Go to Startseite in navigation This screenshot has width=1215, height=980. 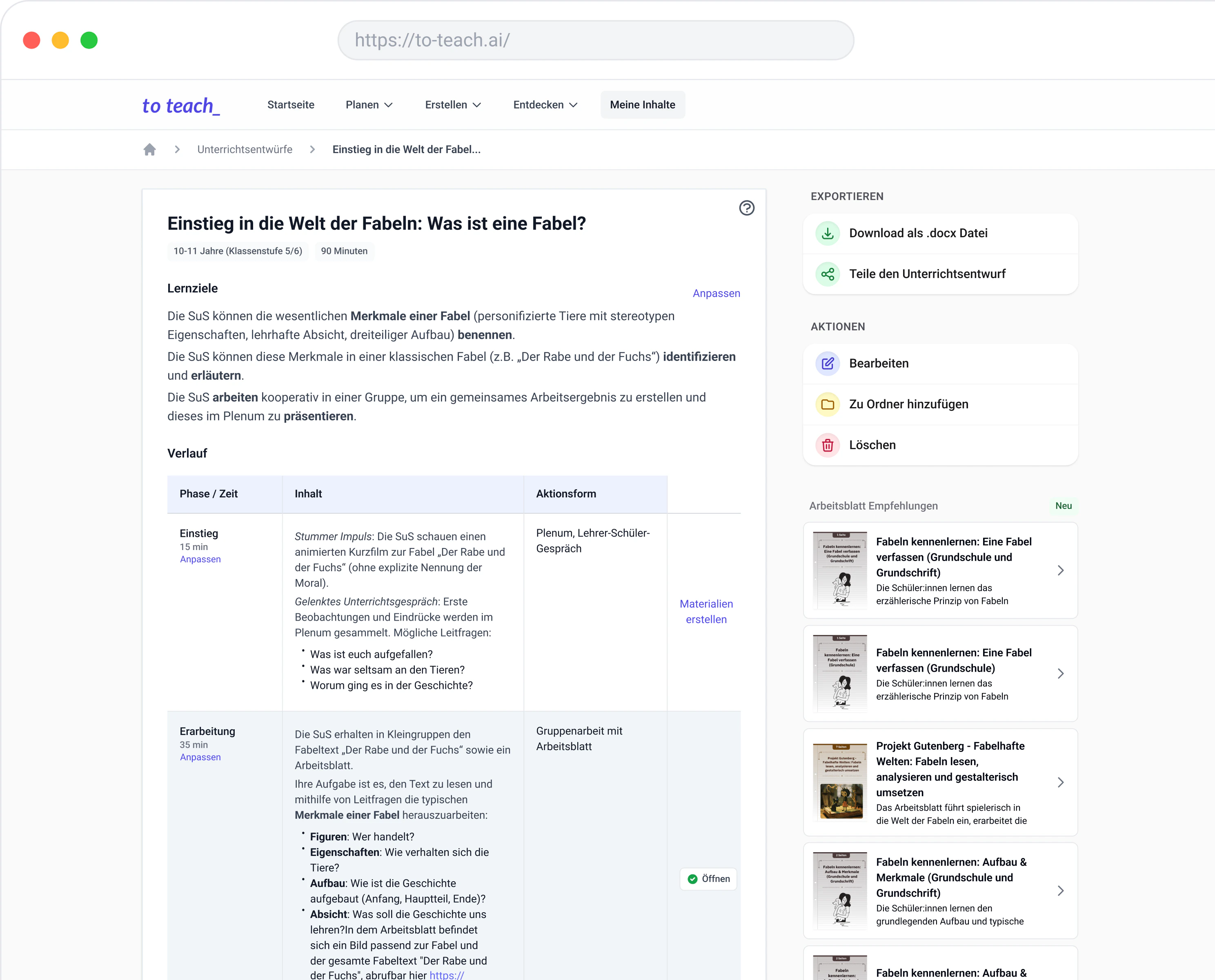coord(291,105)
